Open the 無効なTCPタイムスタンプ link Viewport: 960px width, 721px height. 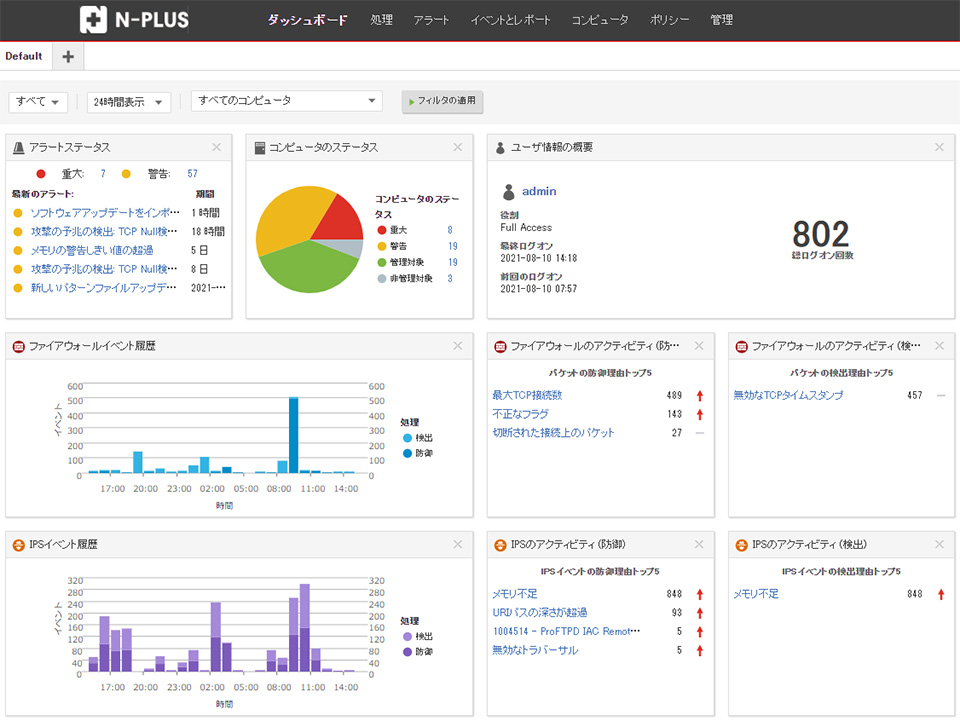(788, 395)
